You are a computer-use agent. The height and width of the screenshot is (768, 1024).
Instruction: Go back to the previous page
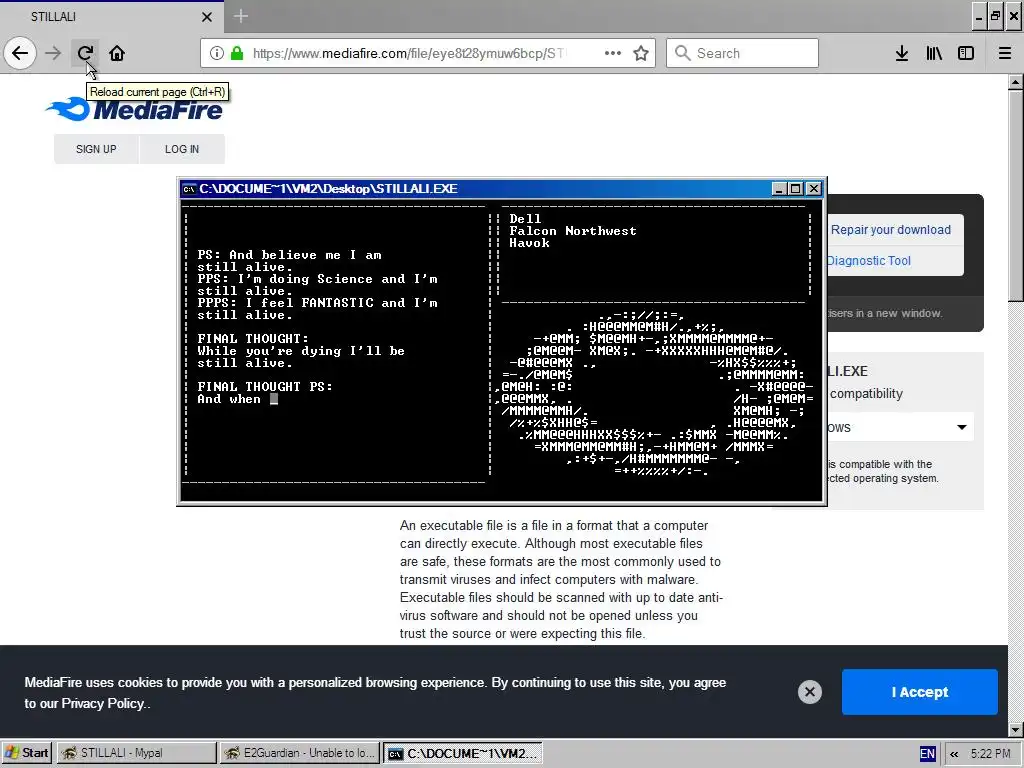click(20, 53)
